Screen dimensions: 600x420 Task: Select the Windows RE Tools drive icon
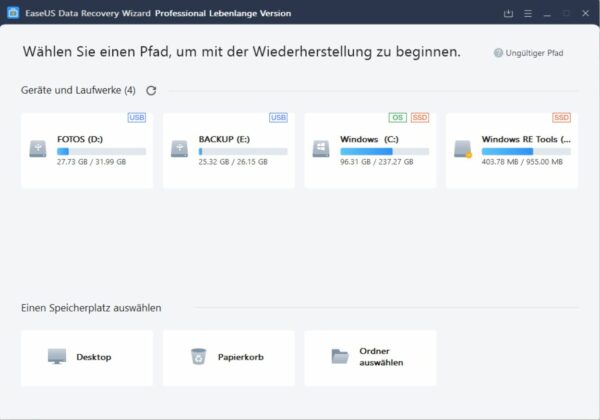pyautogui.click(x=463, y=149)
